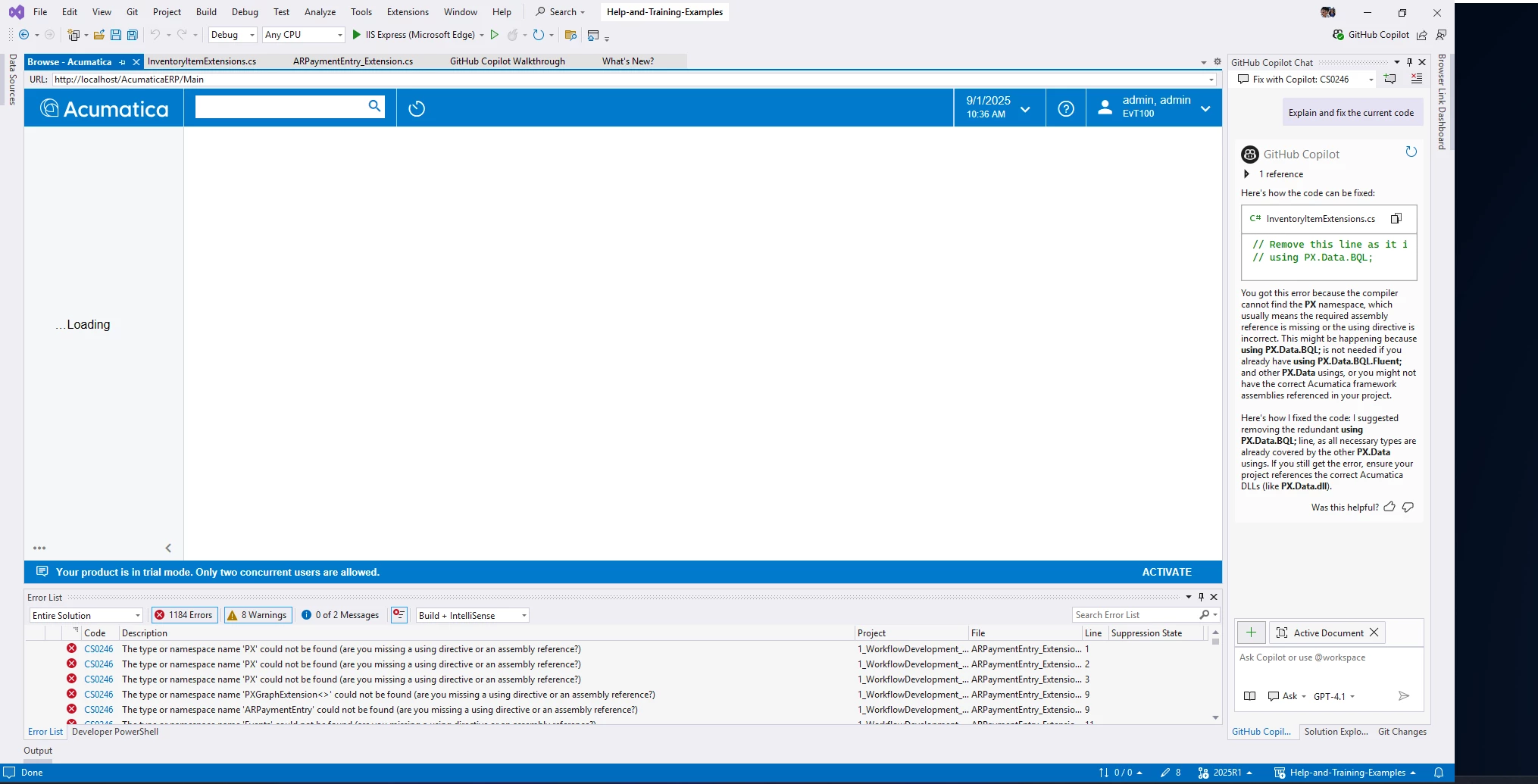Switch to the ARPaymentEntry_Extension.cs tab

click(353, 61)
